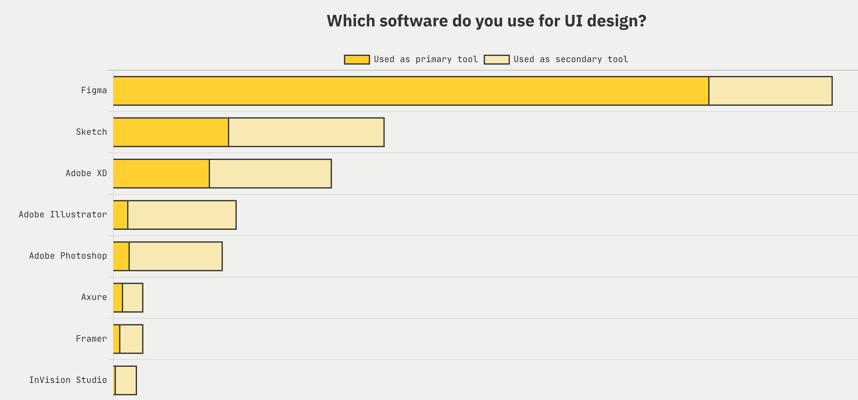Screen dimensions: 858x400
Task: Click InVision Studio's secondary tool bar
Action: coord(126,380)
